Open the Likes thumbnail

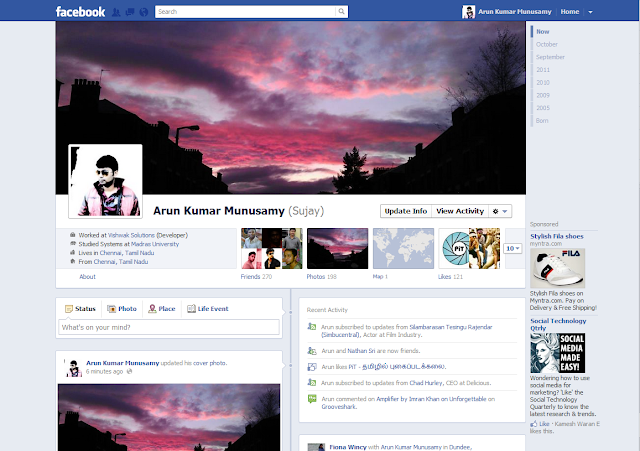(x=469, y=248)
